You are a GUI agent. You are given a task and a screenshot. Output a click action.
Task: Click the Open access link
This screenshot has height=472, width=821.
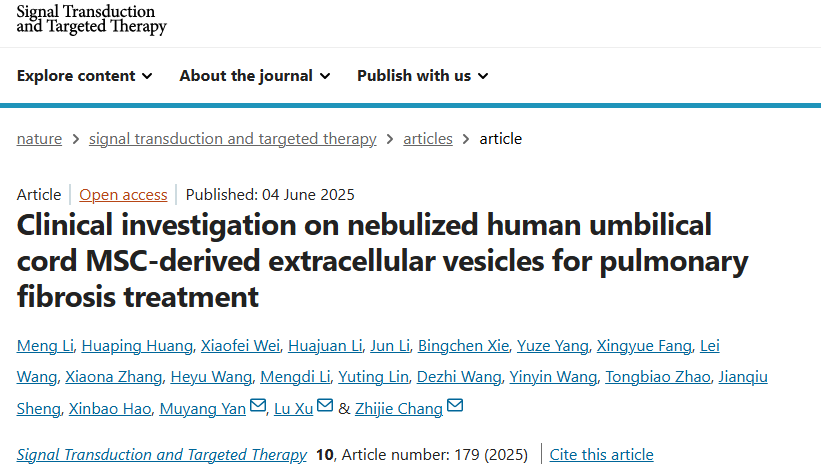(123, 195)
